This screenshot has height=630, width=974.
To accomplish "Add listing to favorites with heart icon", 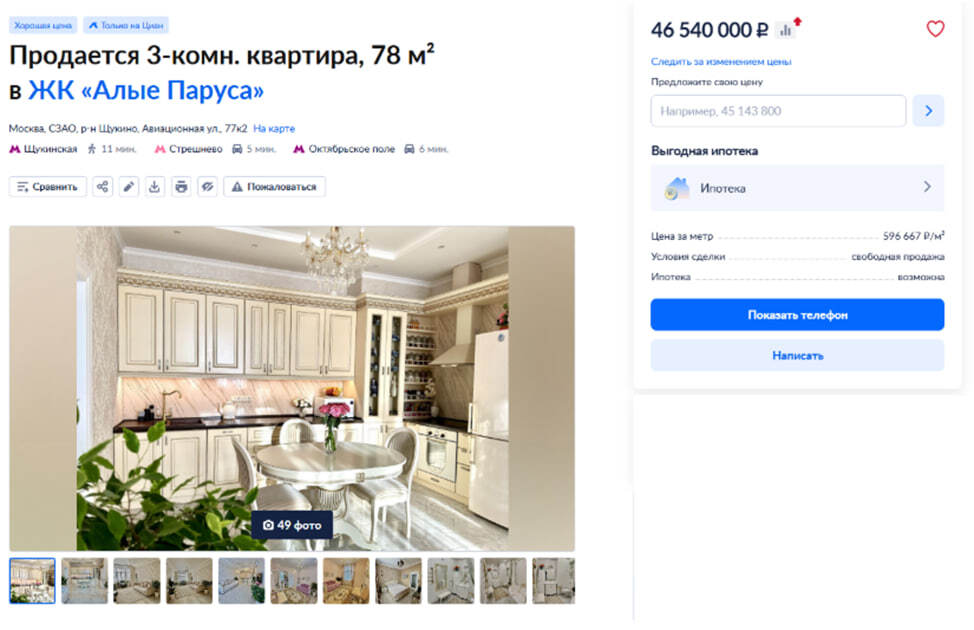I will coord(935,29).
